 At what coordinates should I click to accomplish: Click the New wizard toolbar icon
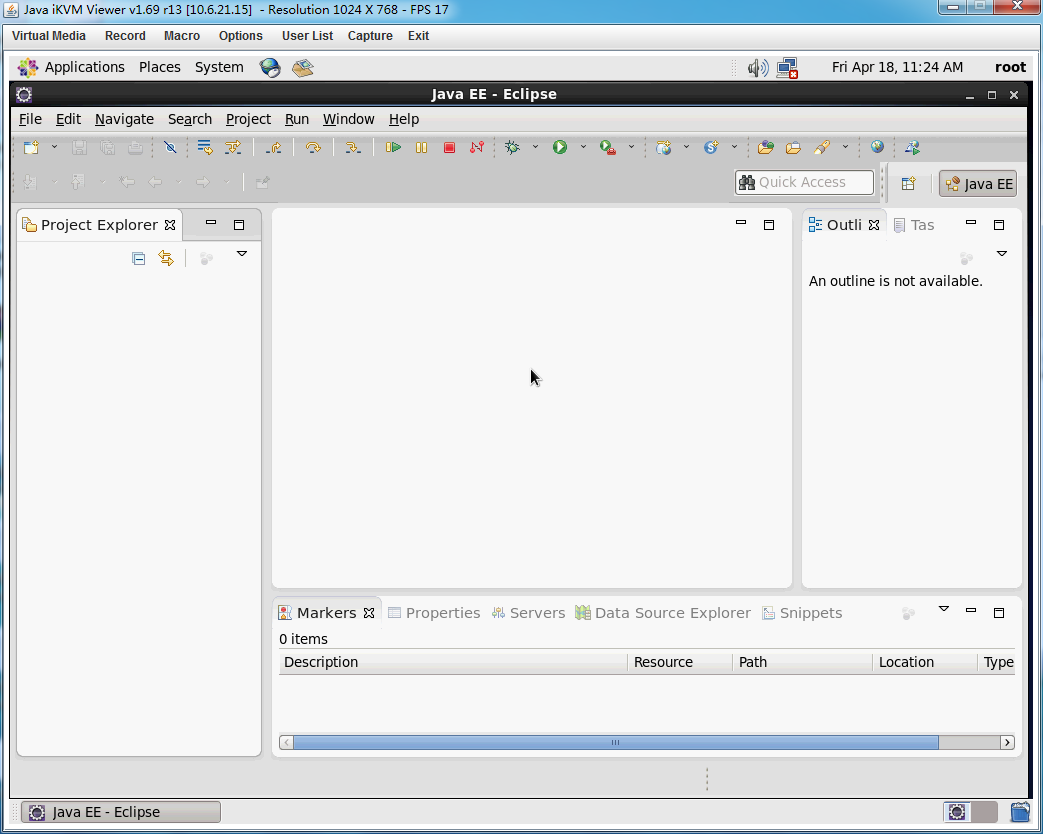pos(31,148)
